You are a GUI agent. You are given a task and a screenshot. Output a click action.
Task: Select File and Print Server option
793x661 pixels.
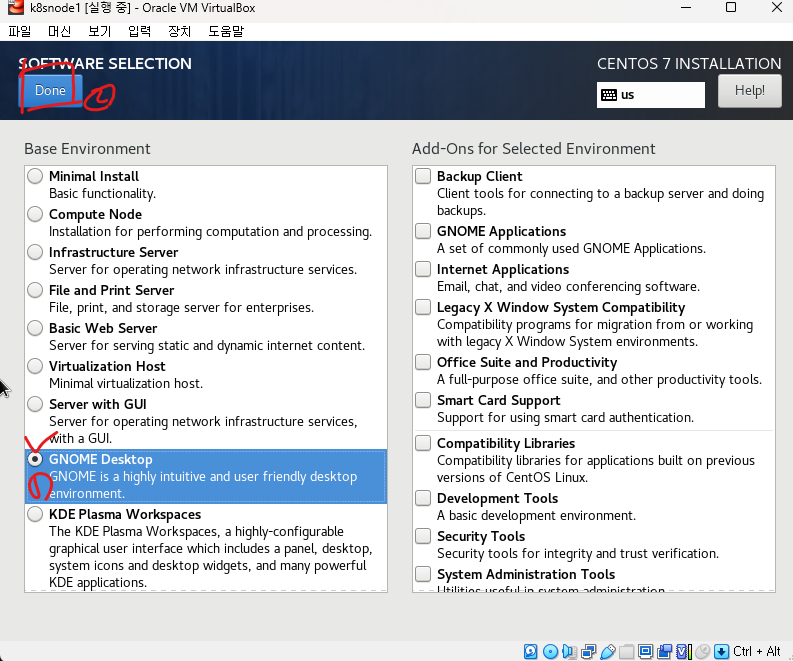point(35,290)
